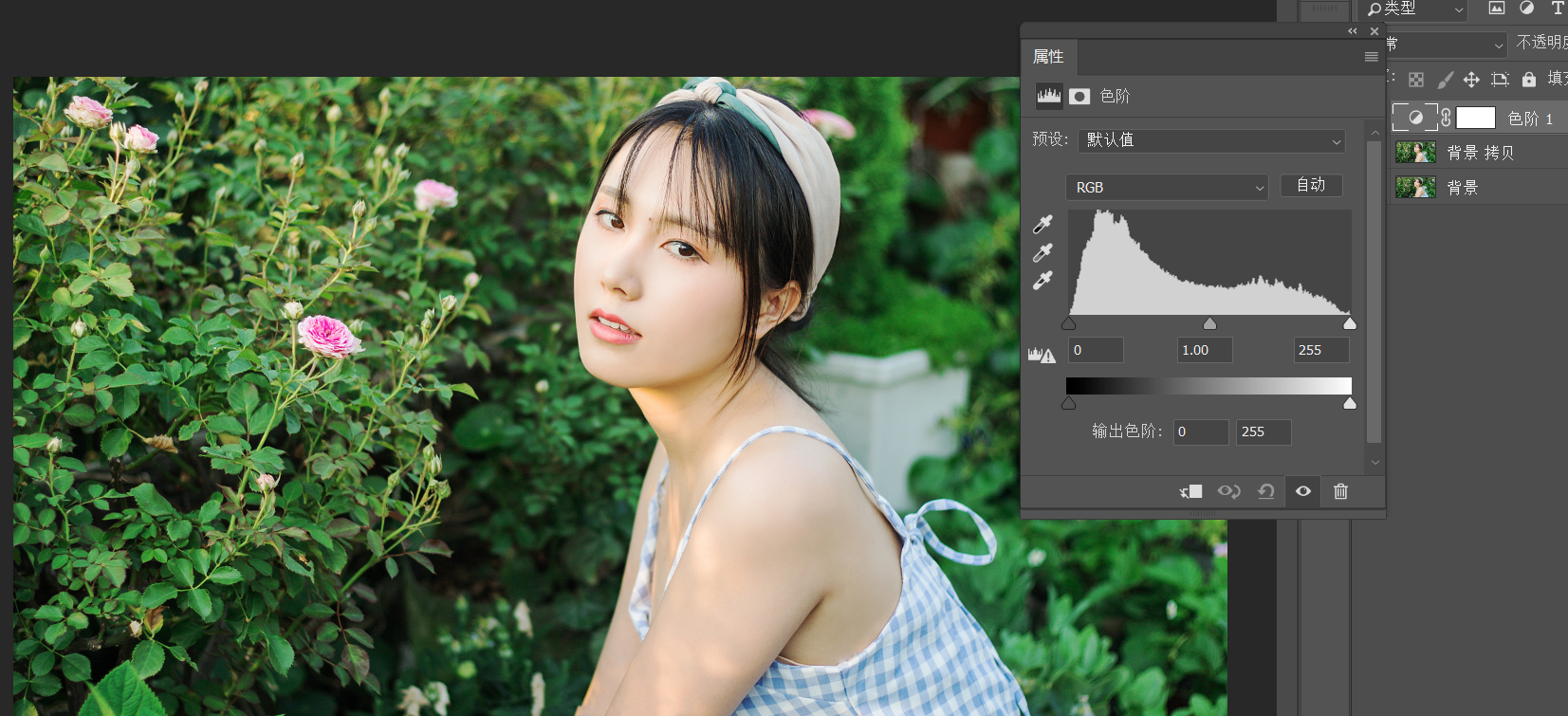The height and width of the screenshot is (716, 1568).
Task: Filter layers by adjustment layer icon
Action: tap(1526, 9)
